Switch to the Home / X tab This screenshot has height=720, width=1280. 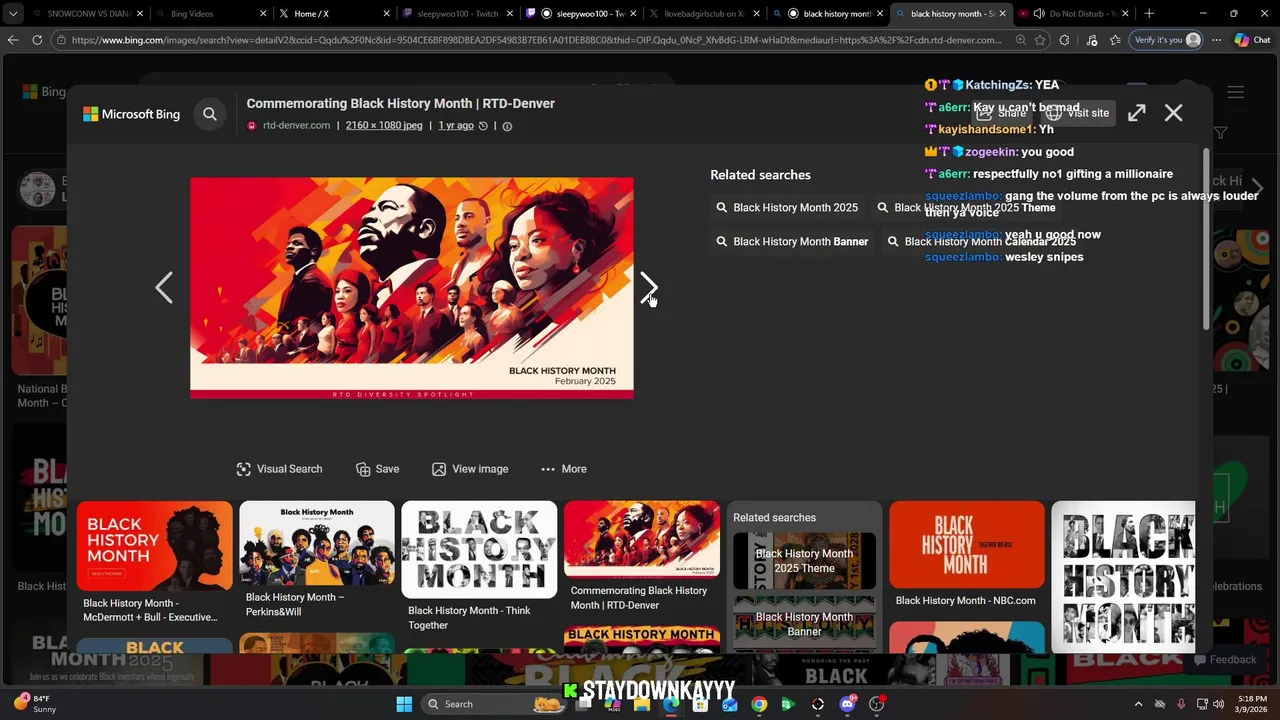tap(334, 14)
